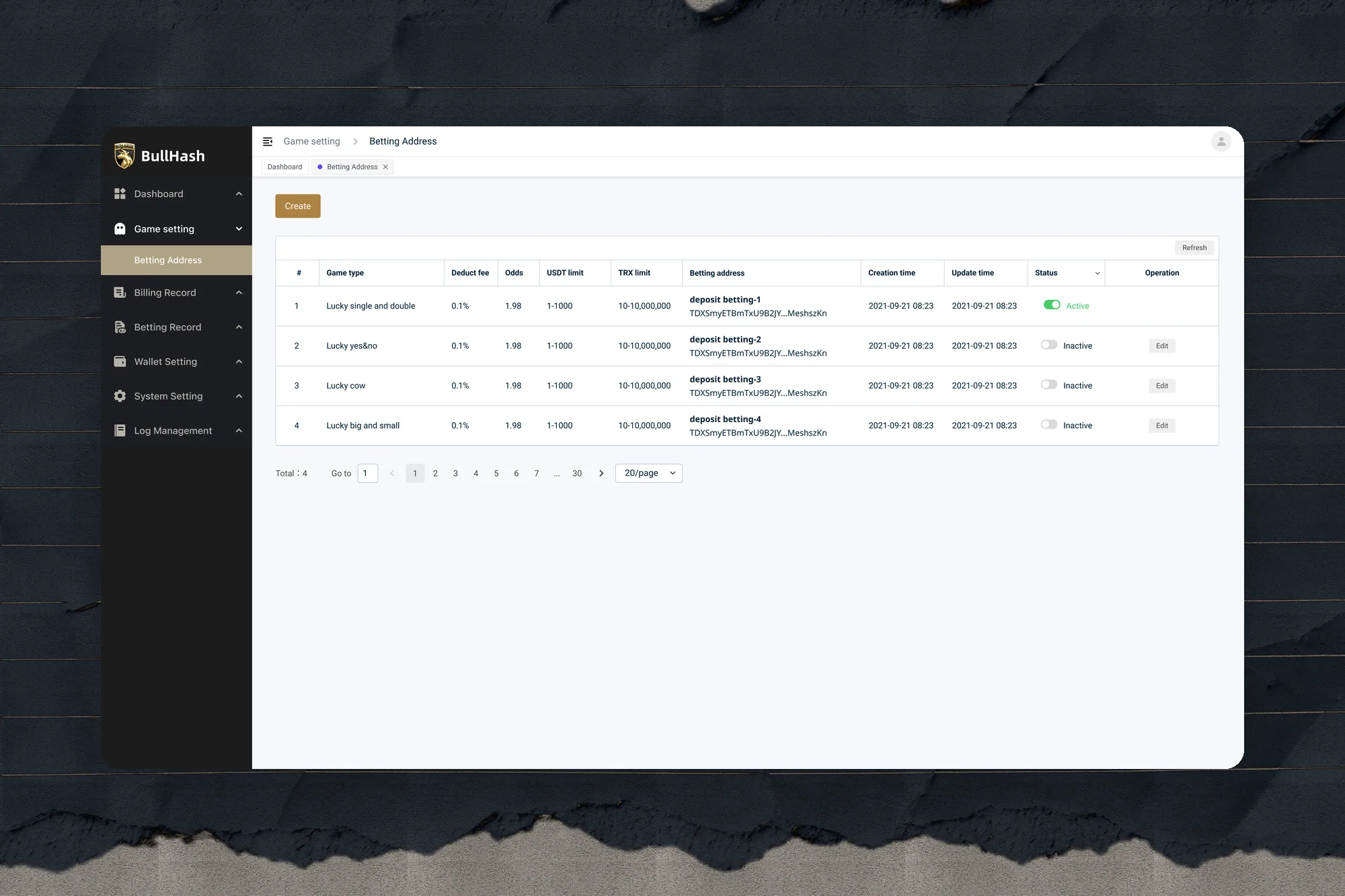Expand the Betting Record chevron
The height and width of the screenshot is (896, 1345).
click(x=239, y=327)
